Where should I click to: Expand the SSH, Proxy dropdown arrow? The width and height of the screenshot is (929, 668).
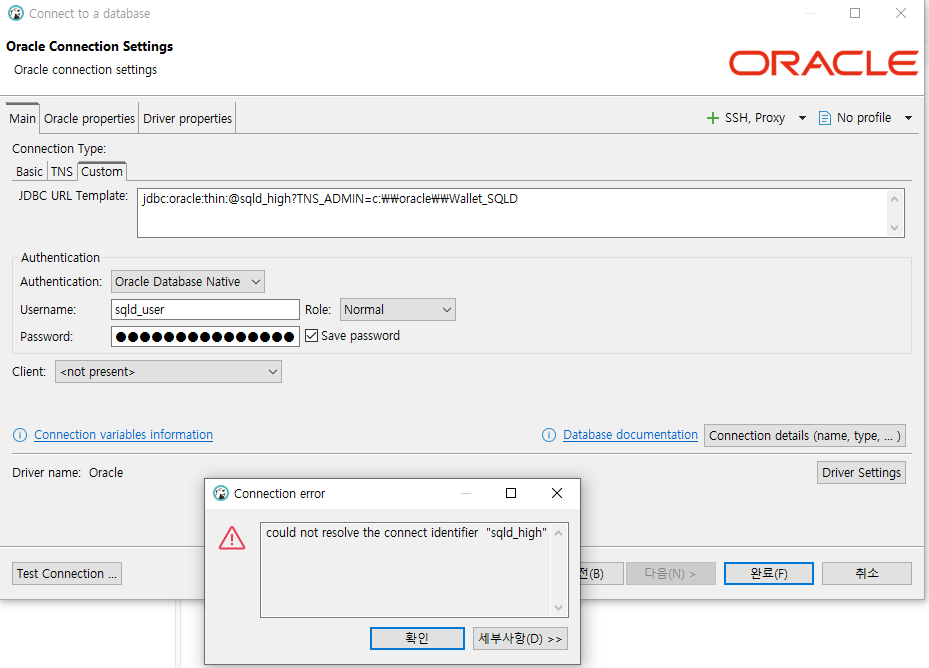(802, 118)
